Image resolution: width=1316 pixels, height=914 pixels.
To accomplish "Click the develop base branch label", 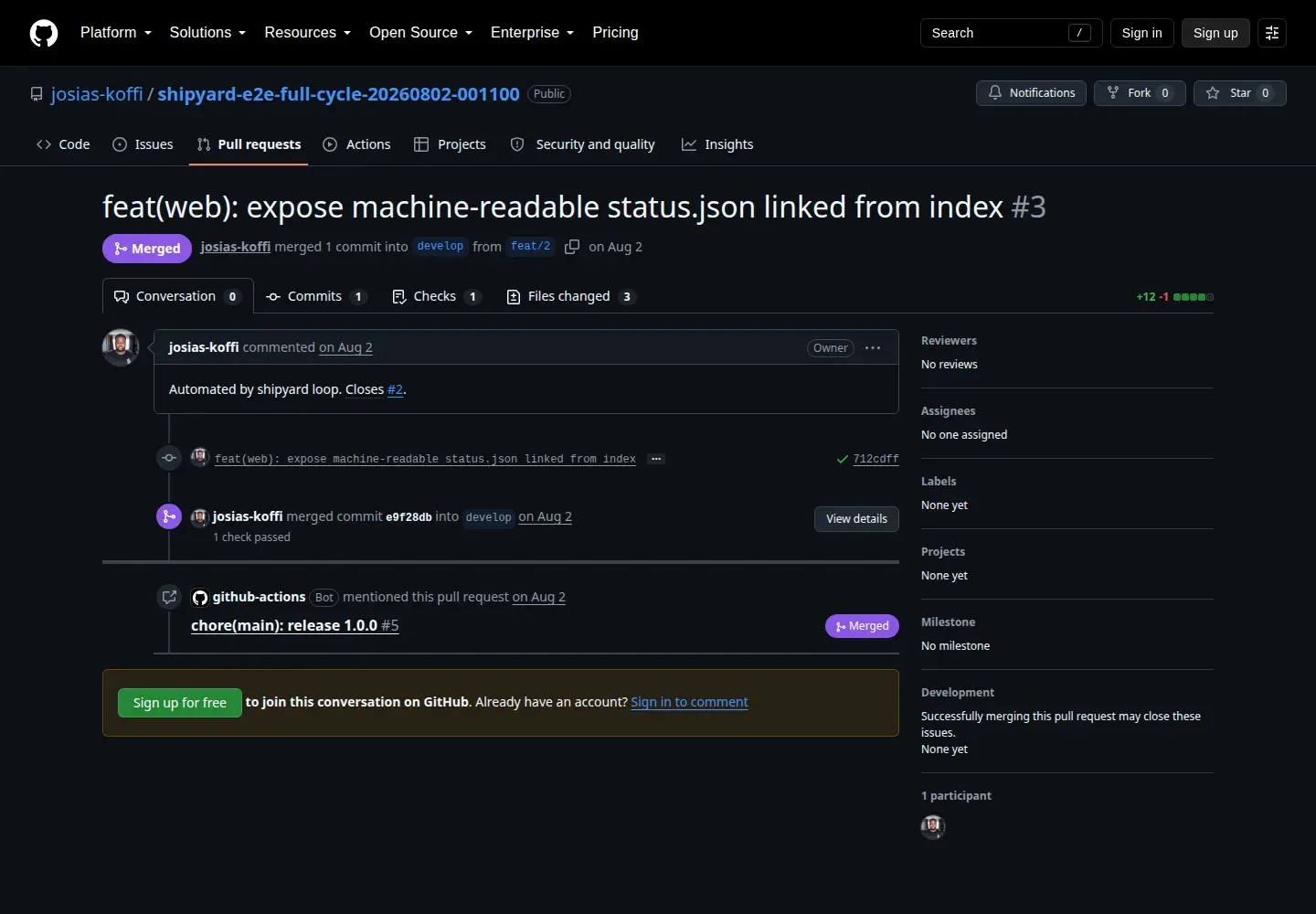I will 440,247.
